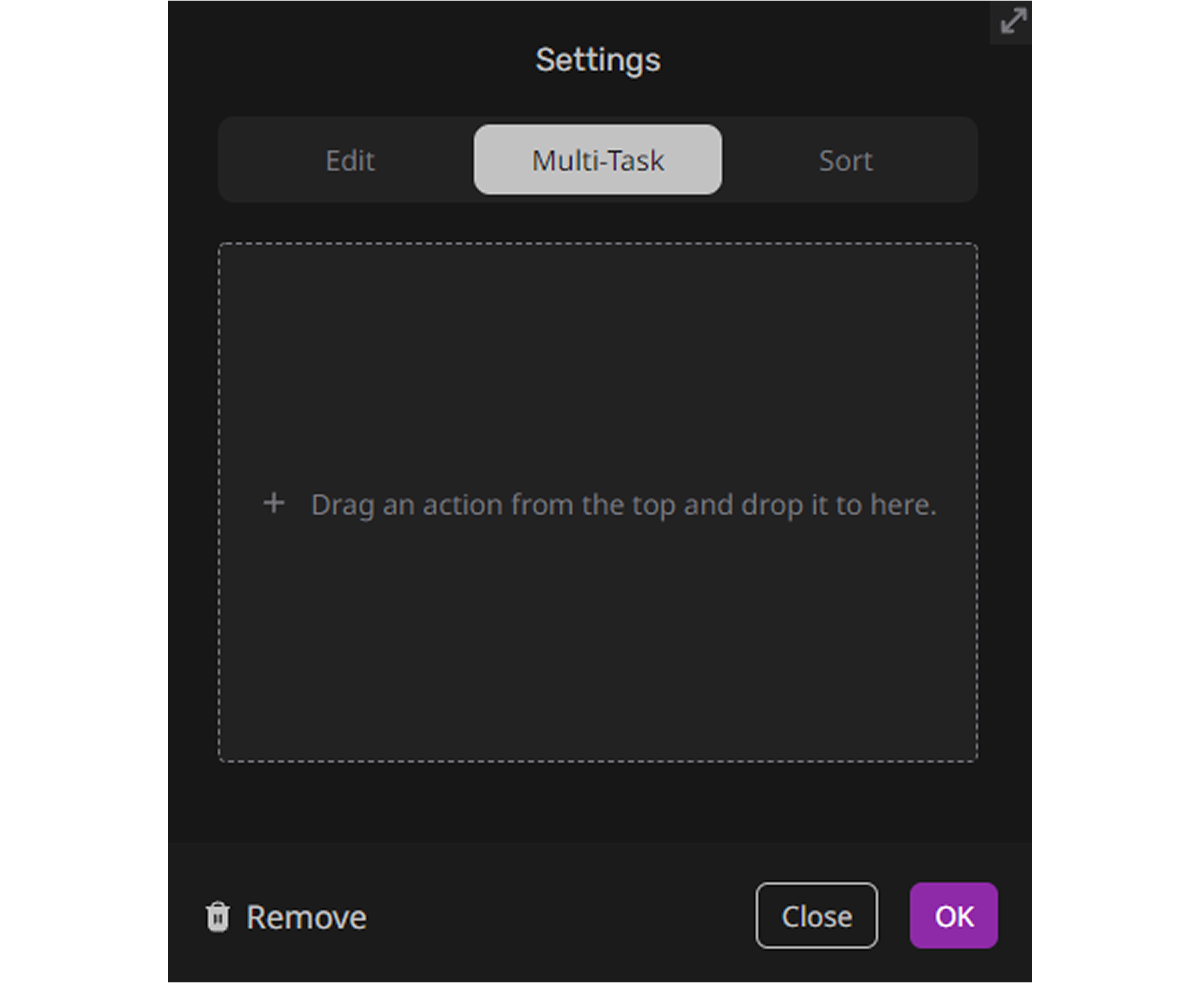Enlarge the Settings dialog with the diagonal arrows
This screenshot has width=1200, height=983.
[1013, 21]
